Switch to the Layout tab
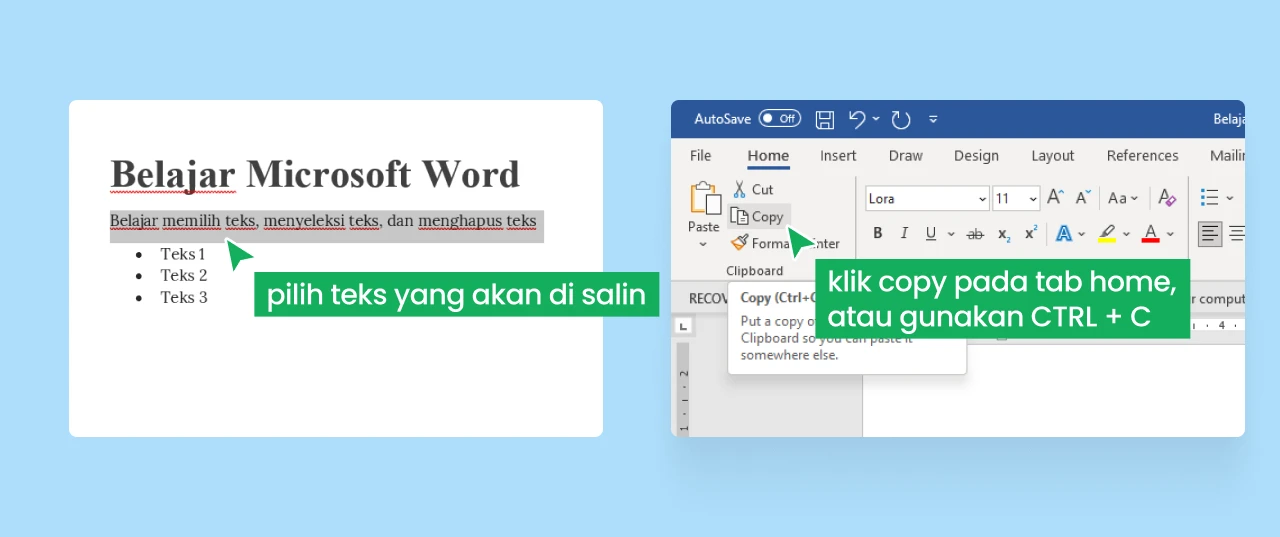The image size is (1280, 537). [1053, 155]
